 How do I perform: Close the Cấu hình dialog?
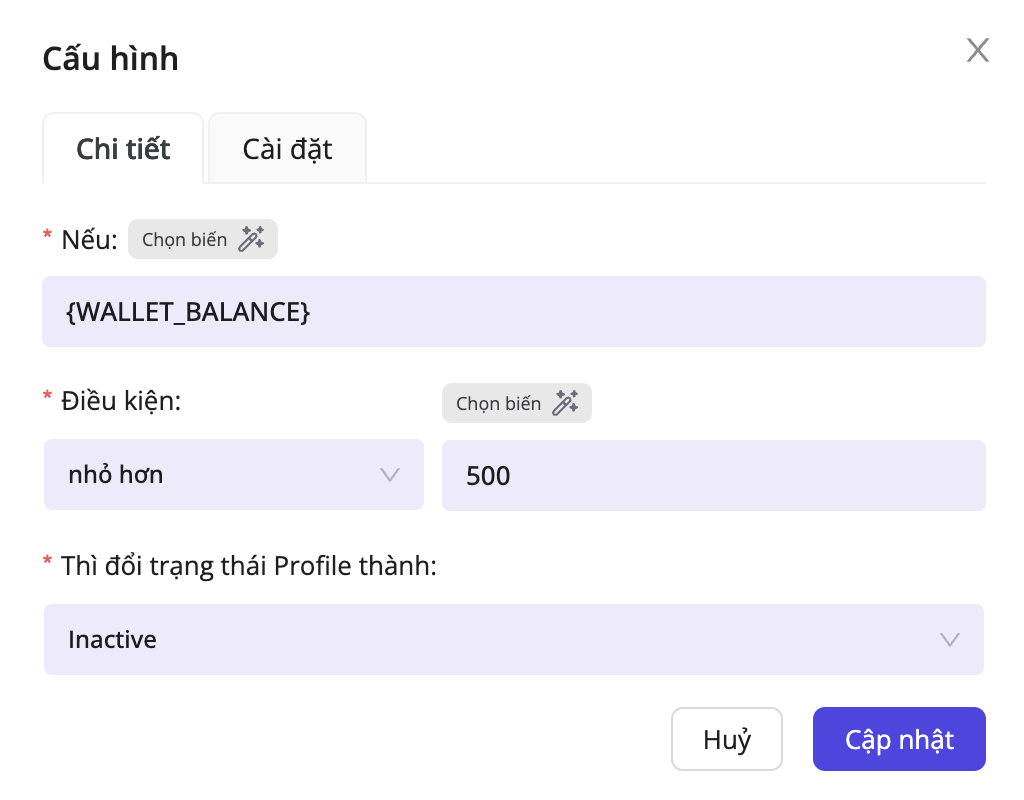pos(977,51)
